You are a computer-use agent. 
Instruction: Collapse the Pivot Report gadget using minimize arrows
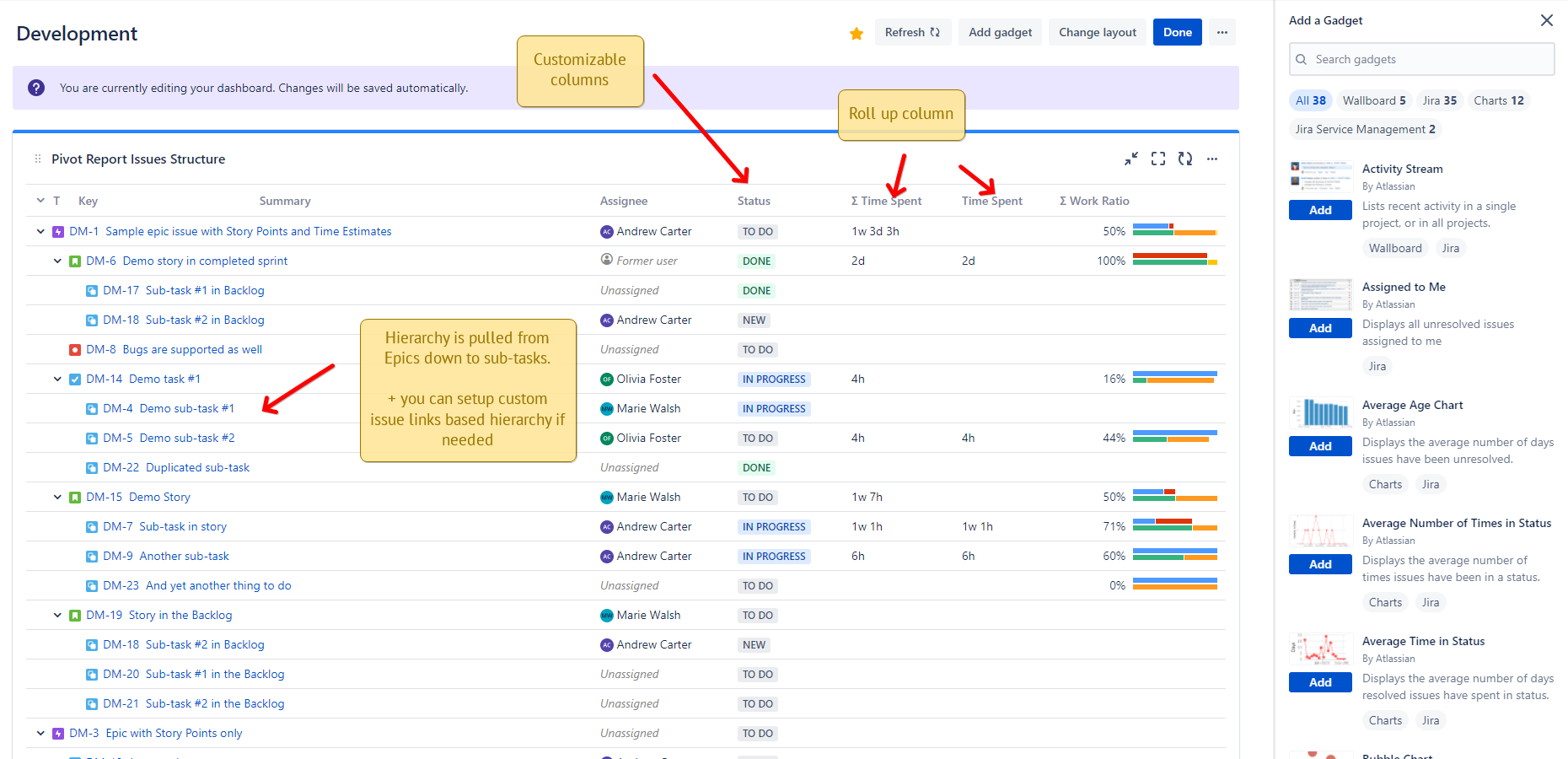[x=1130, y=159]
